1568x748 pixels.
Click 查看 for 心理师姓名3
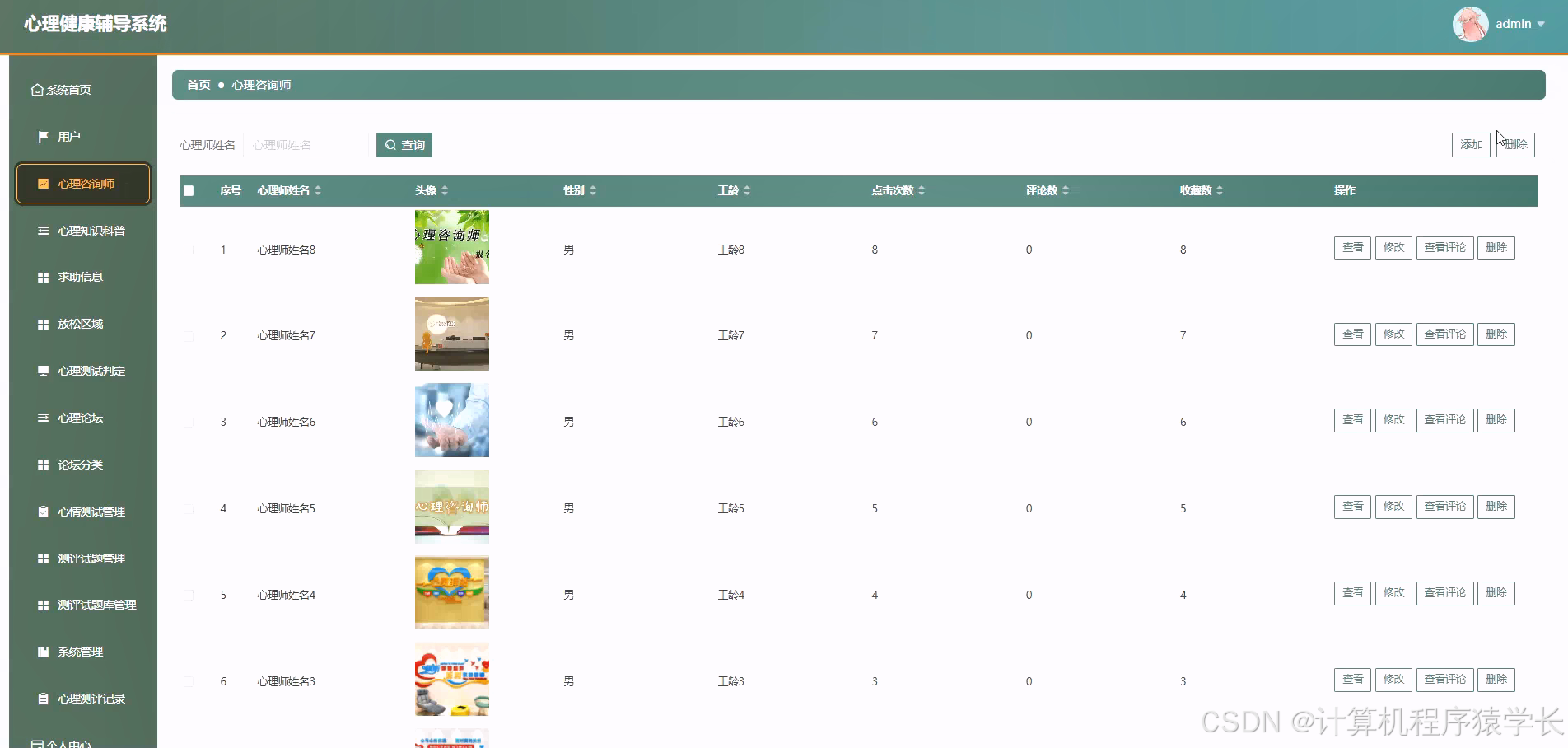(1352, 680)
